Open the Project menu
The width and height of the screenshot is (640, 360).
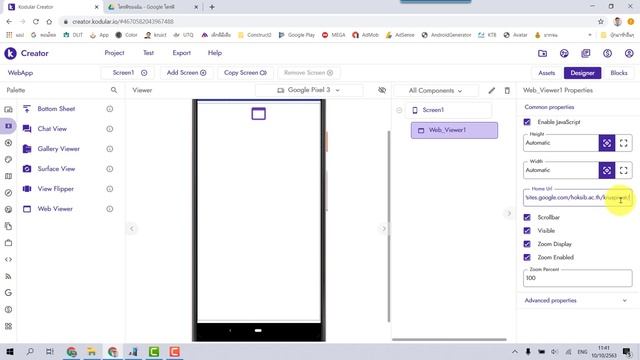(x=114, y=53)
